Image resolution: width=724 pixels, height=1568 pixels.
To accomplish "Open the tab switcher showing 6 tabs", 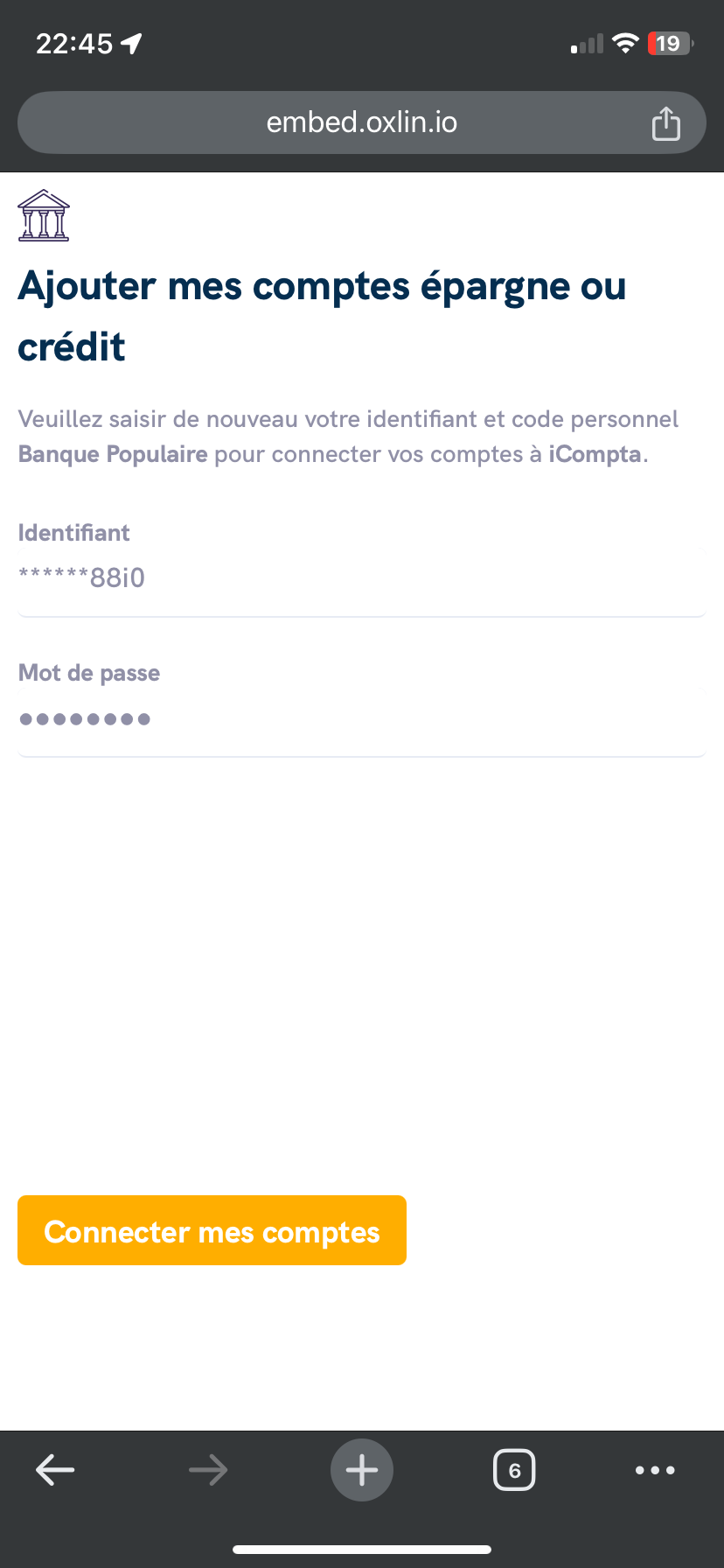I will coord(514,1470).
